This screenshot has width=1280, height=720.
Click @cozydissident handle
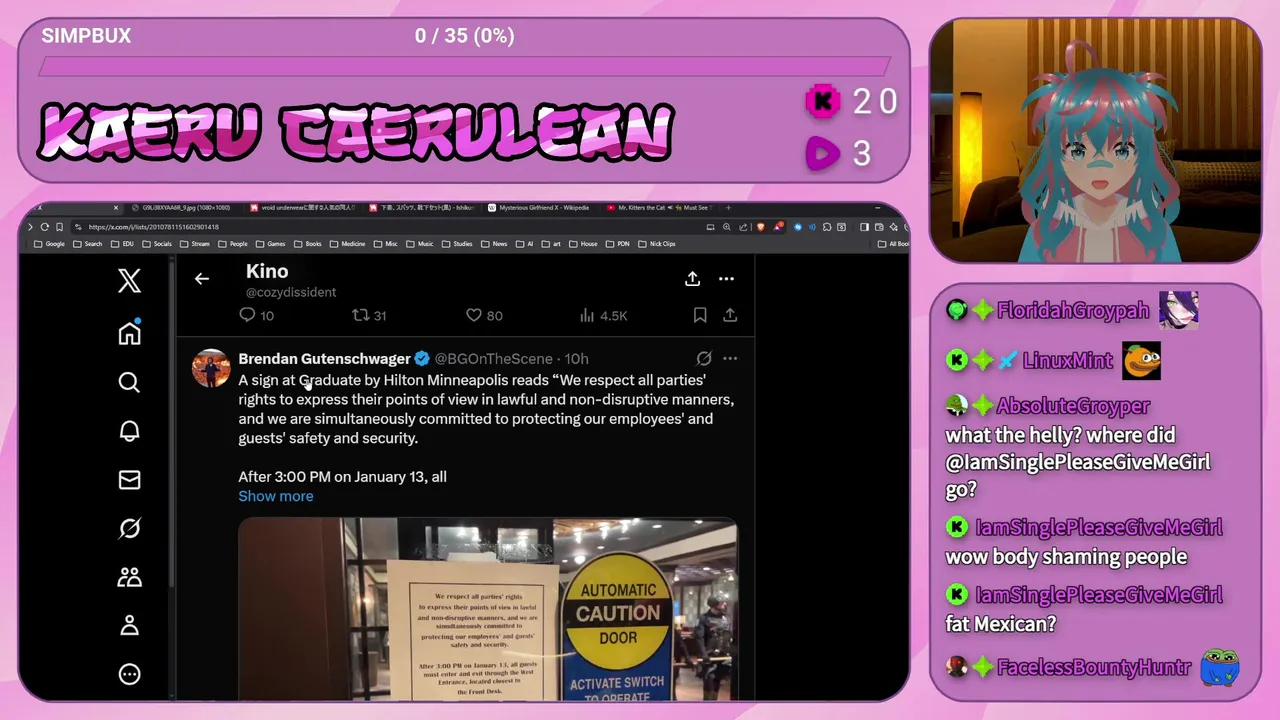coord(291,292)
